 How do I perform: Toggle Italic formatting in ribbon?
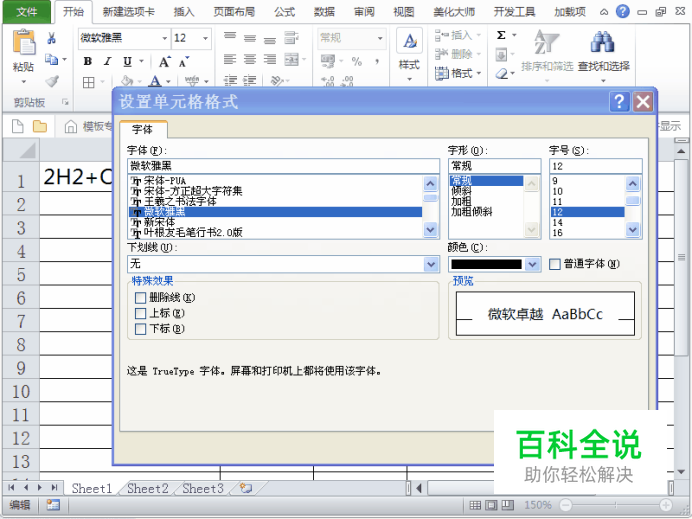[107, 61]
